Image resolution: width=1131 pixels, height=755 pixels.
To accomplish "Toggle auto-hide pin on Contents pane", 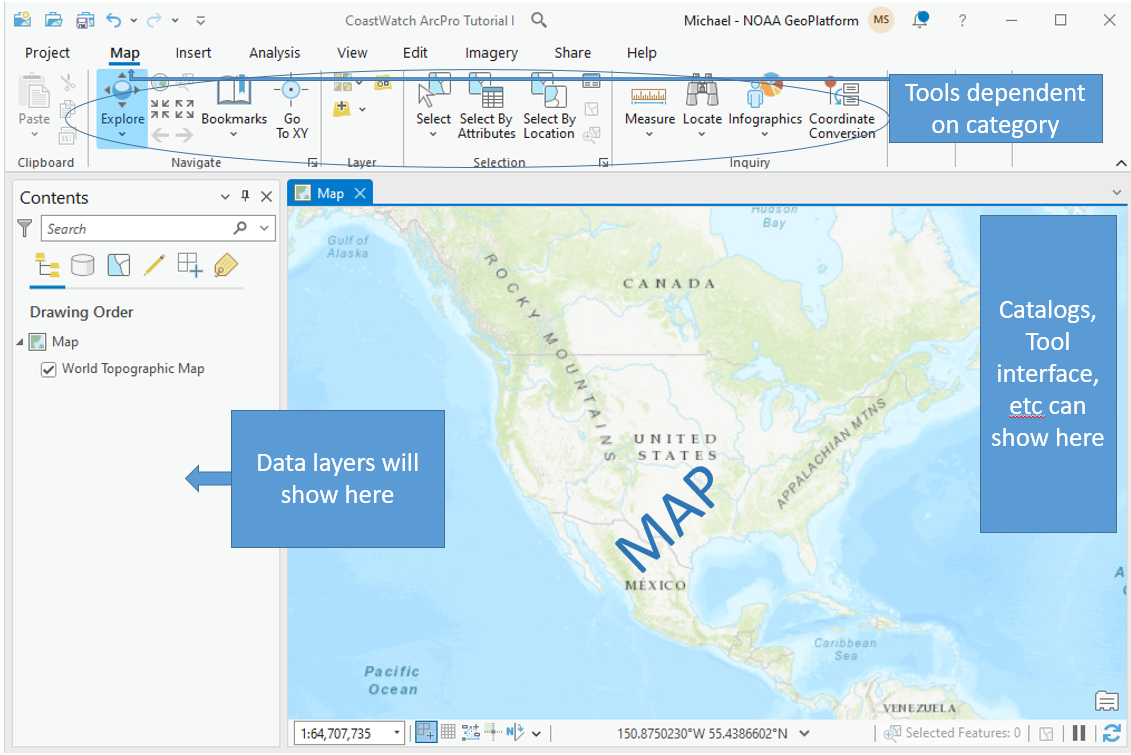I will click(246, 197).
